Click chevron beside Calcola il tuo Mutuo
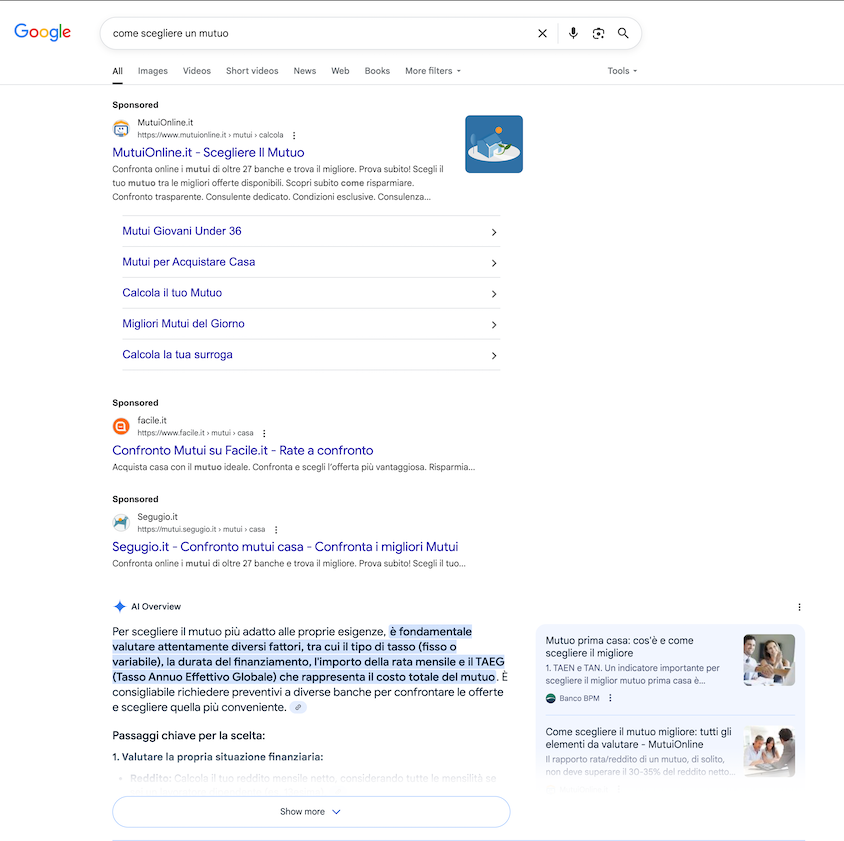This screenshot has width=844, height=841. [494, 294]
